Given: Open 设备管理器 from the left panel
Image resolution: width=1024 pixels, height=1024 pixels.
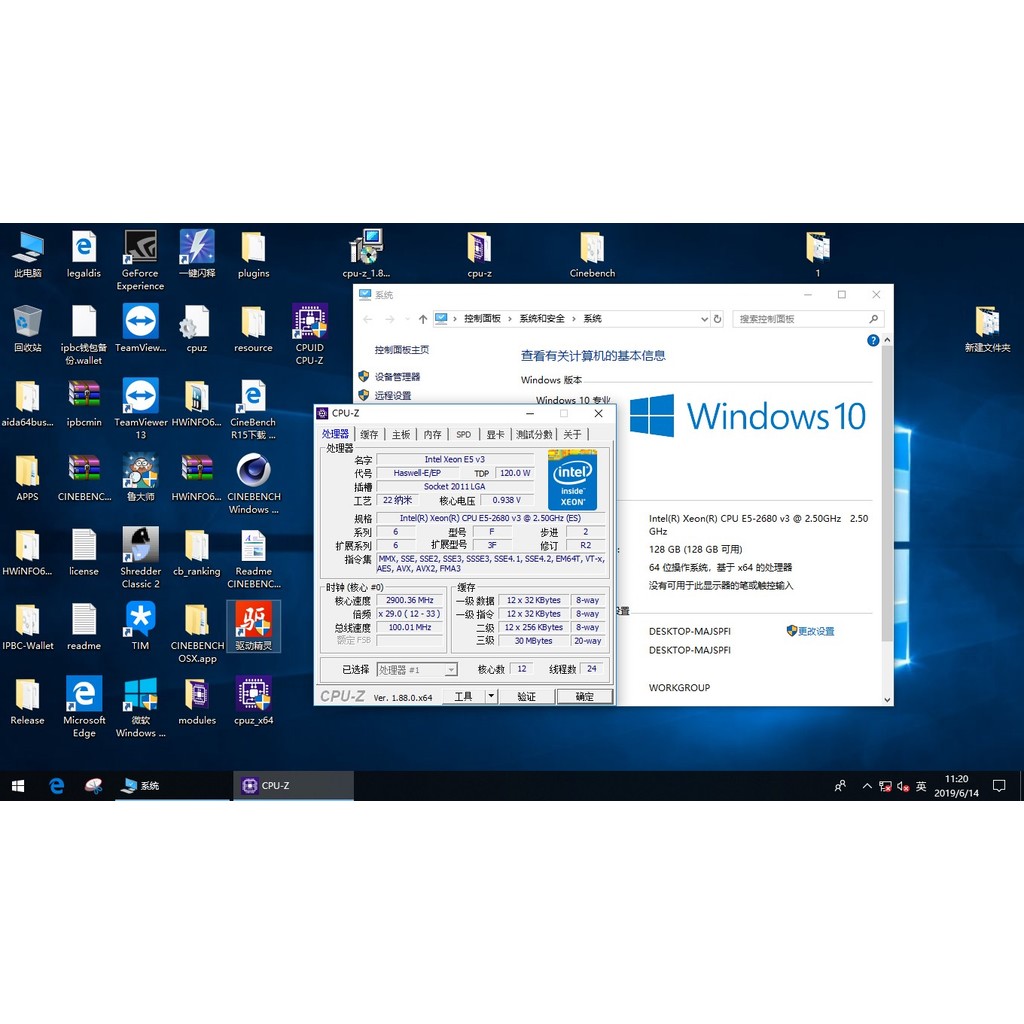Looking at the screenshot, I should tap(397, 377).
